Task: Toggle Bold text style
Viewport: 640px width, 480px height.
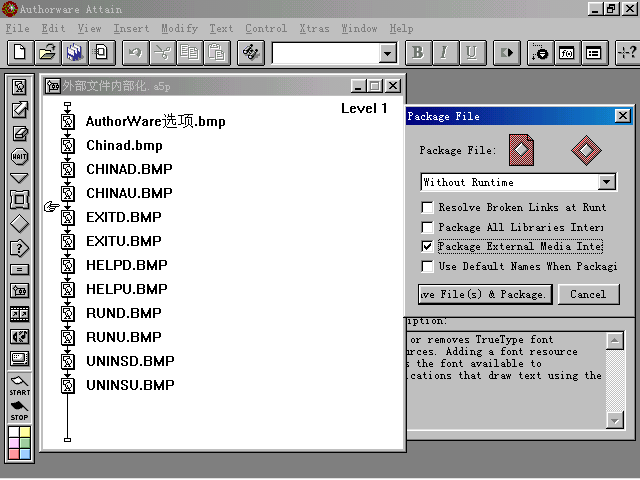Action: tap(418, 53)
